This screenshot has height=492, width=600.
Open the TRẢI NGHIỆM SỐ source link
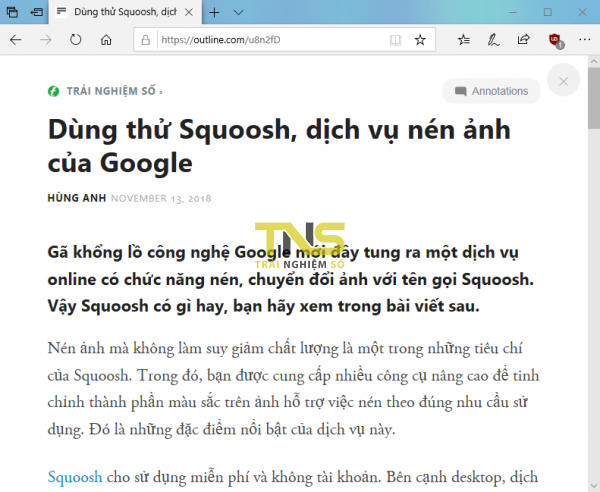pos(114,91)
